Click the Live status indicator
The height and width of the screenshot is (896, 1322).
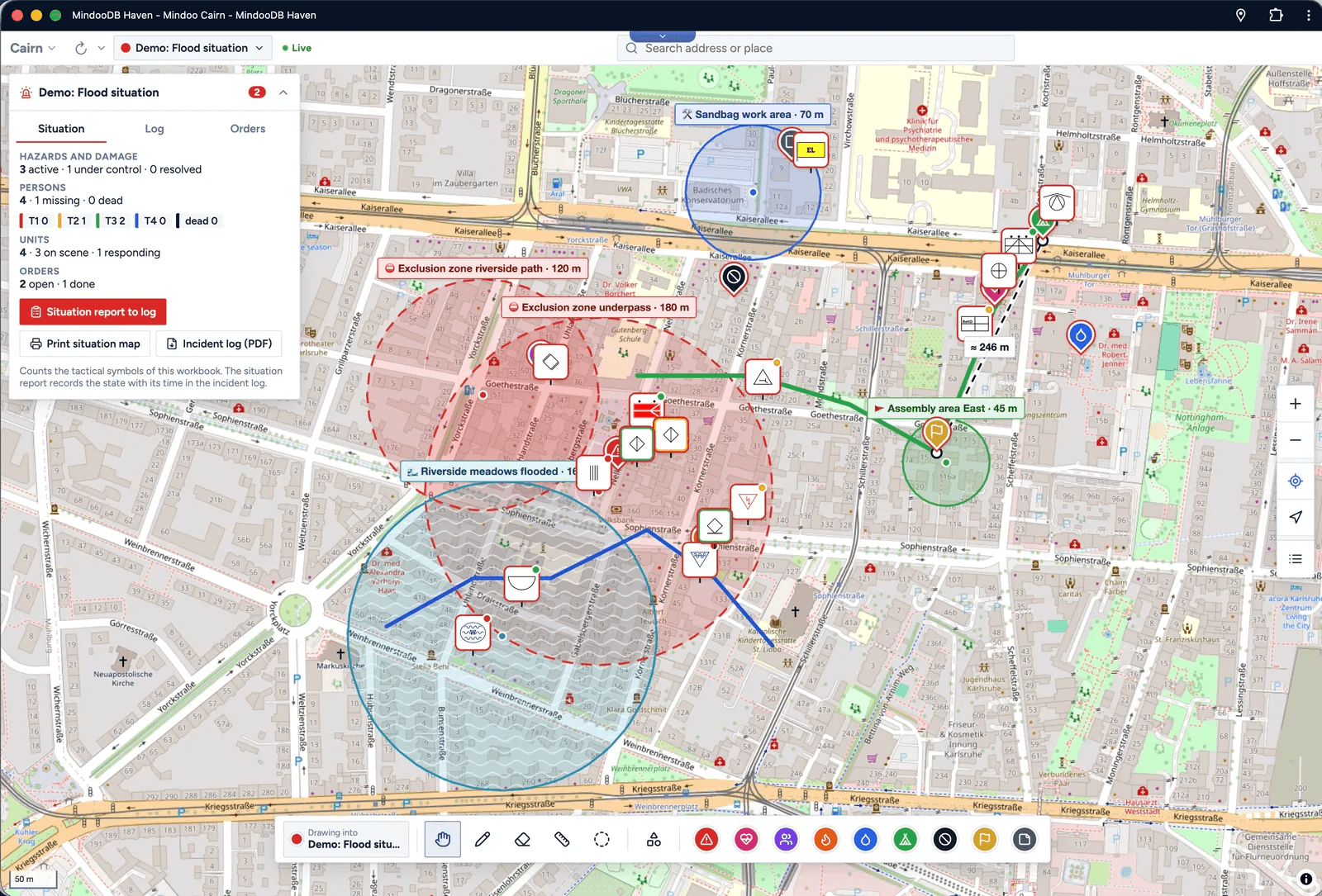pyautogui.click(x=297, y=48)
